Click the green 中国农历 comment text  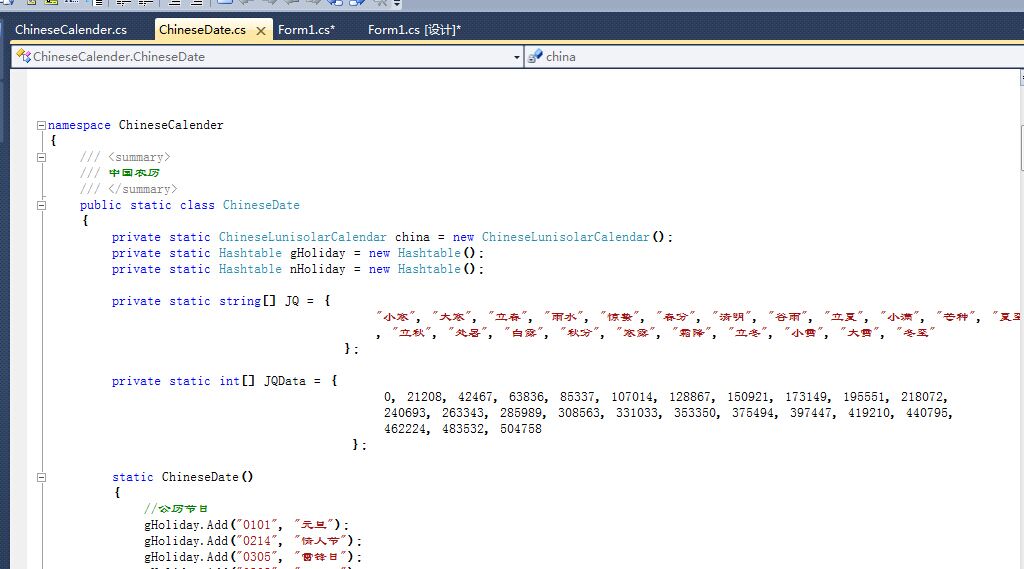134,173
